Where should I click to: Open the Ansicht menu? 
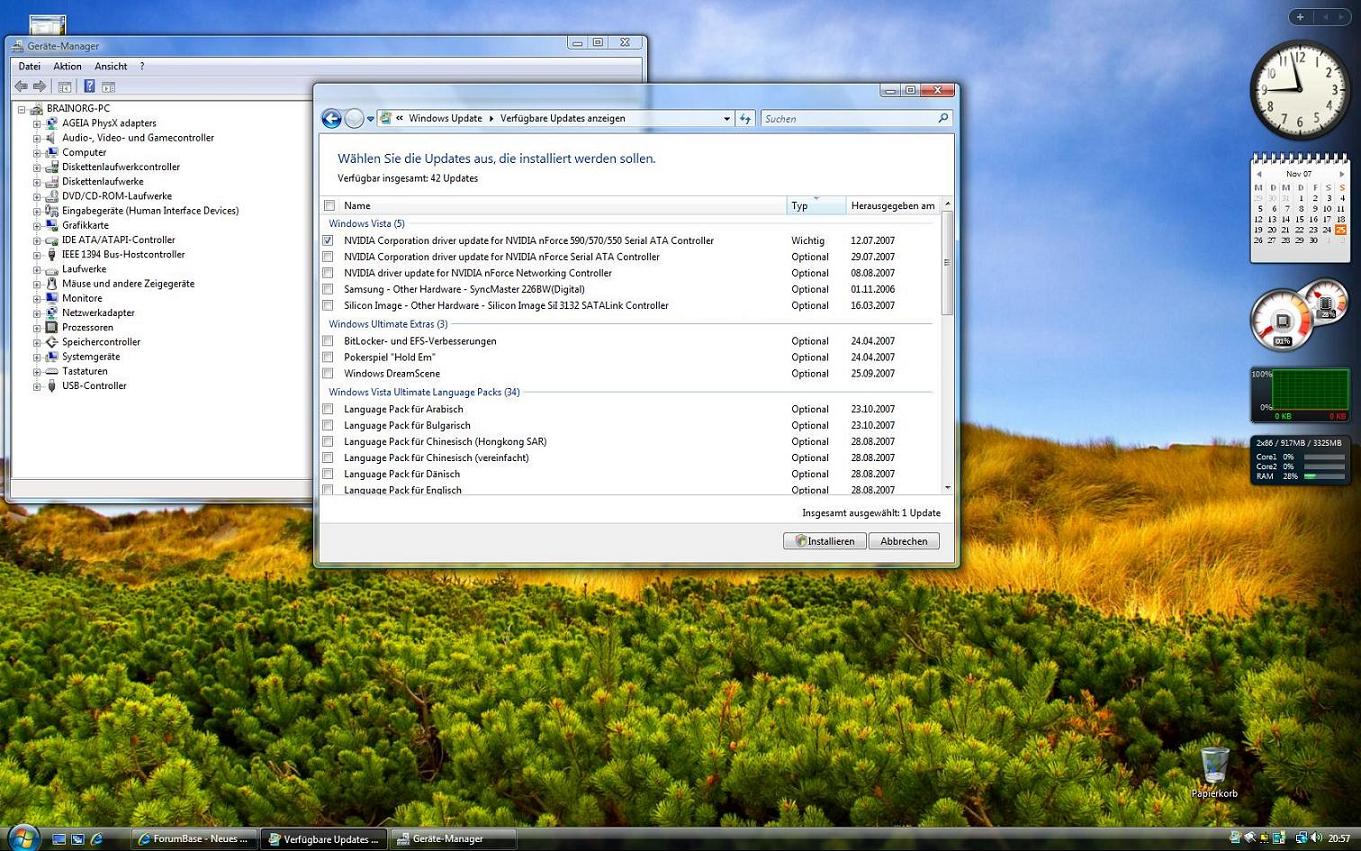click(x=111, y=66)
